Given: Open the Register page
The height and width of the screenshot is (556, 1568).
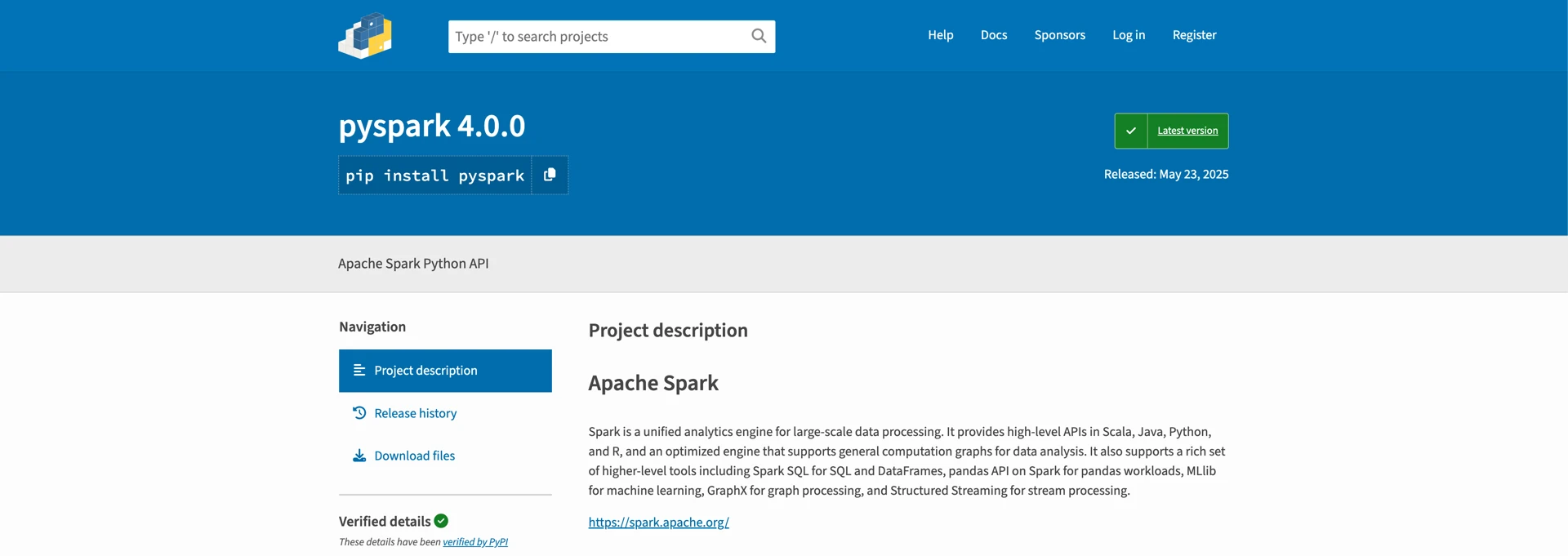Looking at the screenshot, I should click(1194, 35).
